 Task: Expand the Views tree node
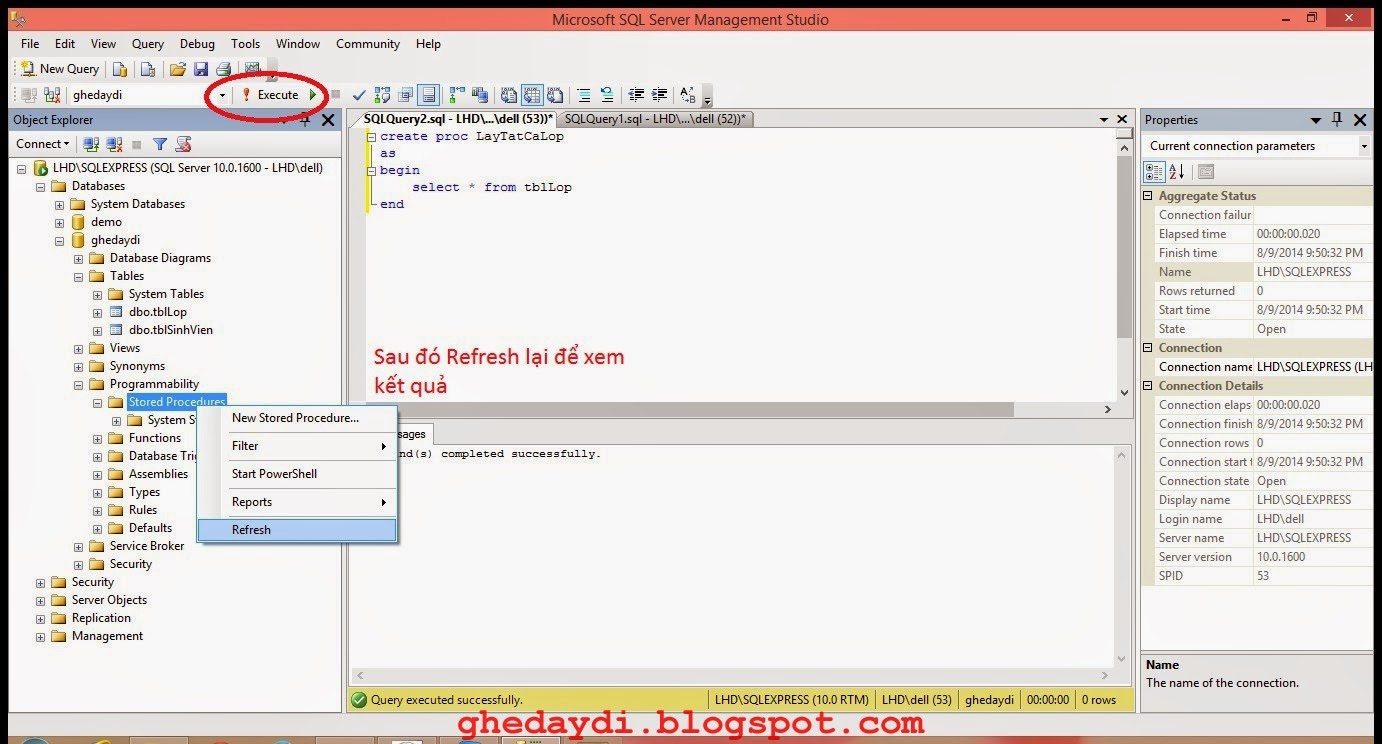tap(78, 348)
